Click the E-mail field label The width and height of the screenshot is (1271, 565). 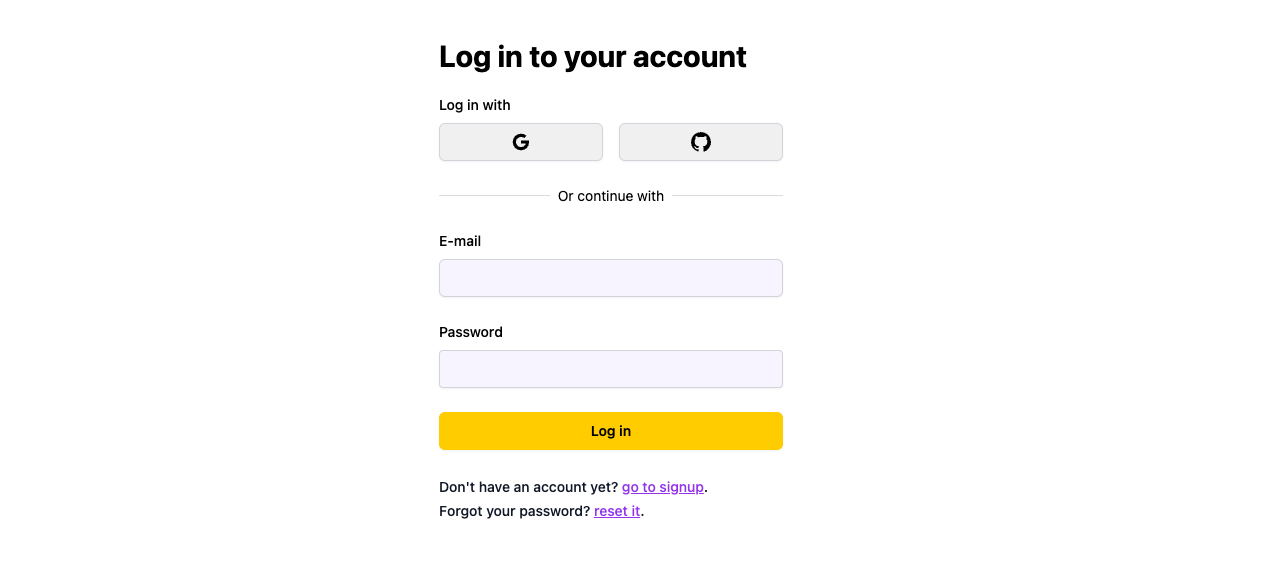(x=460, y=241)
